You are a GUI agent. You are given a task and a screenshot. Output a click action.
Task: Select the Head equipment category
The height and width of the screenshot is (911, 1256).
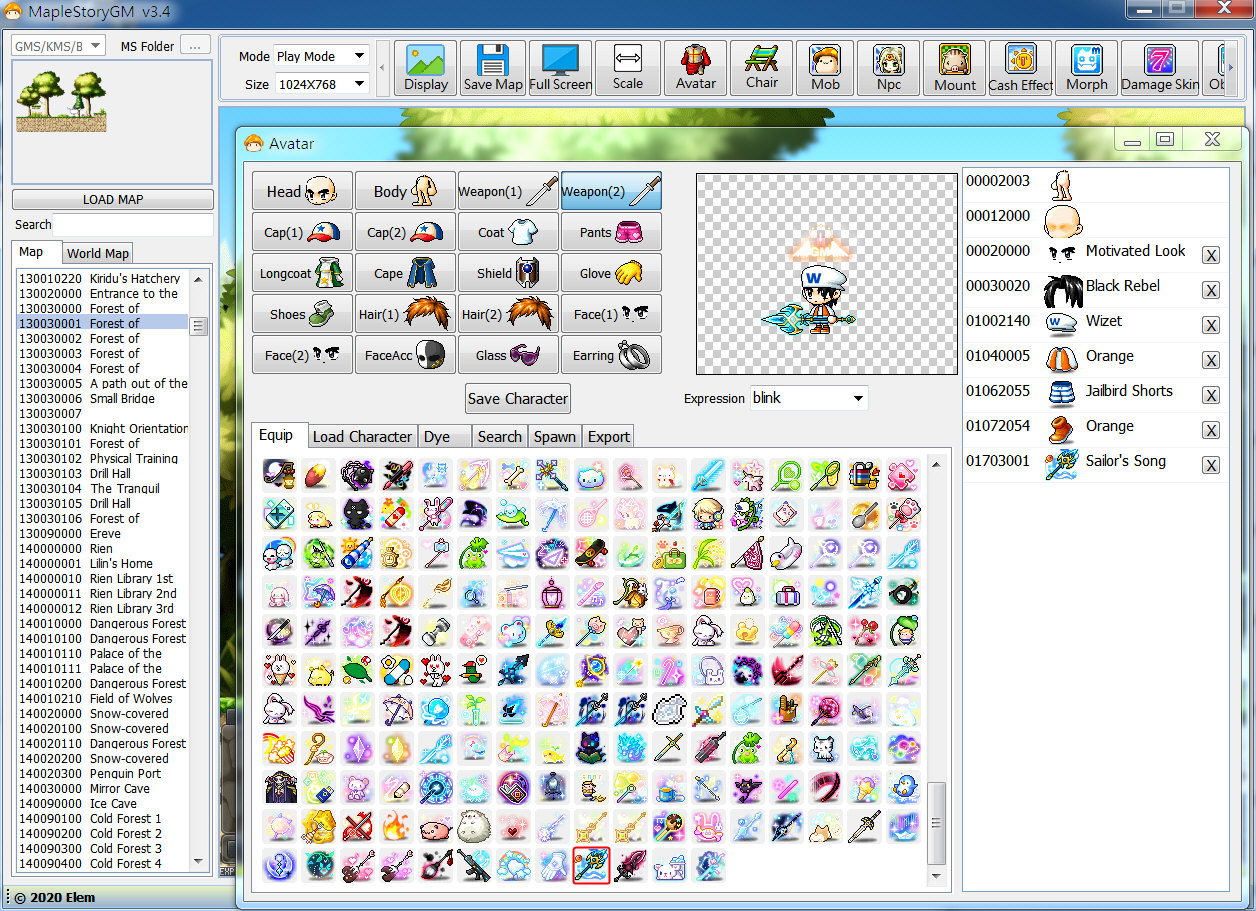(x=302, y=191)
